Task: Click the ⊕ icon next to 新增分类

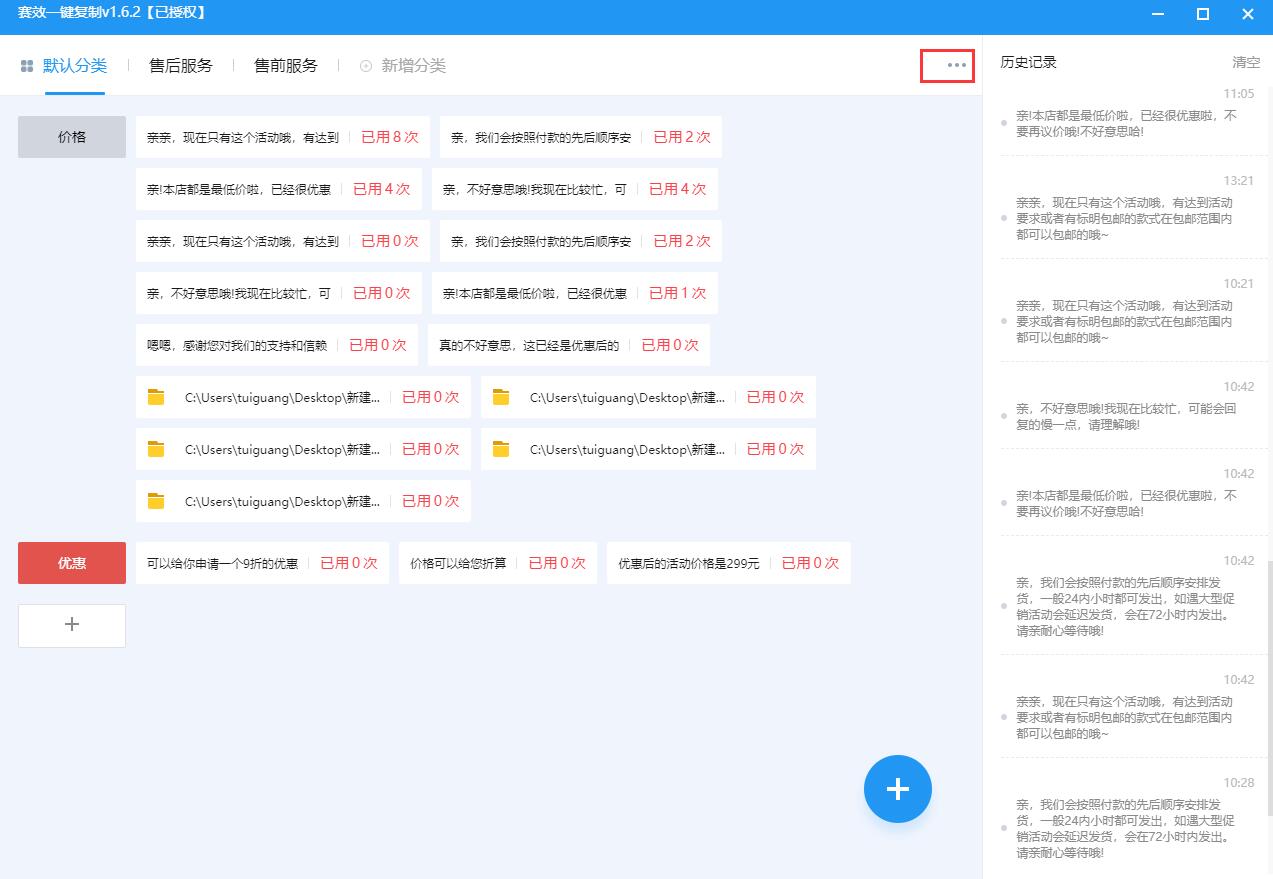Action: pos(364,65)
